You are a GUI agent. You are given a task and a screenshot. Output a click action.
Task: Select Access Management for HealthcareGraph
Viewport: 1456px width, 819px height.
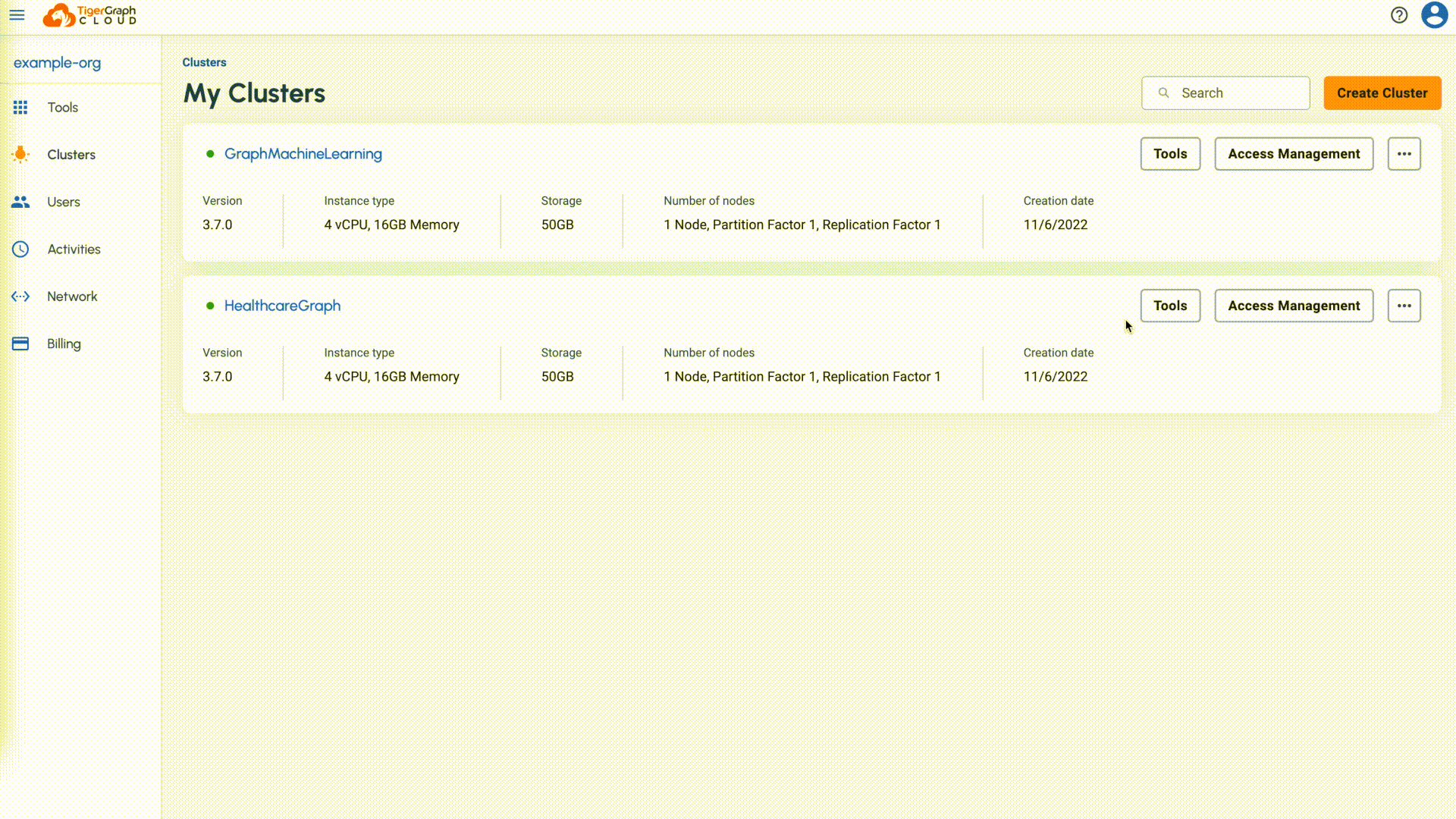[x=1294, y=305]
